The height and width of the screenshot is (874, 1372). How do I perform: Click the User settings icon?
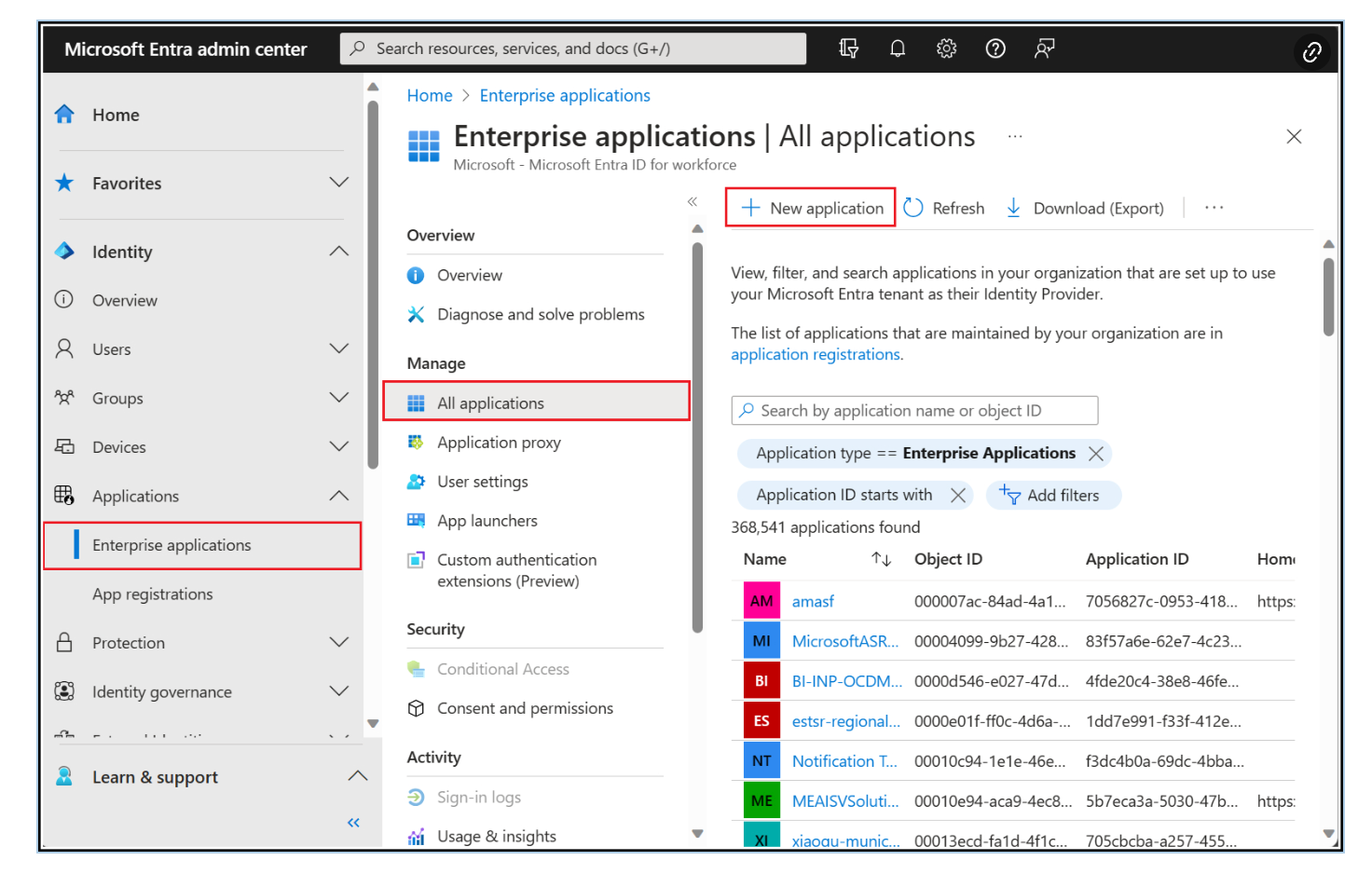click(x=416, y=481)
